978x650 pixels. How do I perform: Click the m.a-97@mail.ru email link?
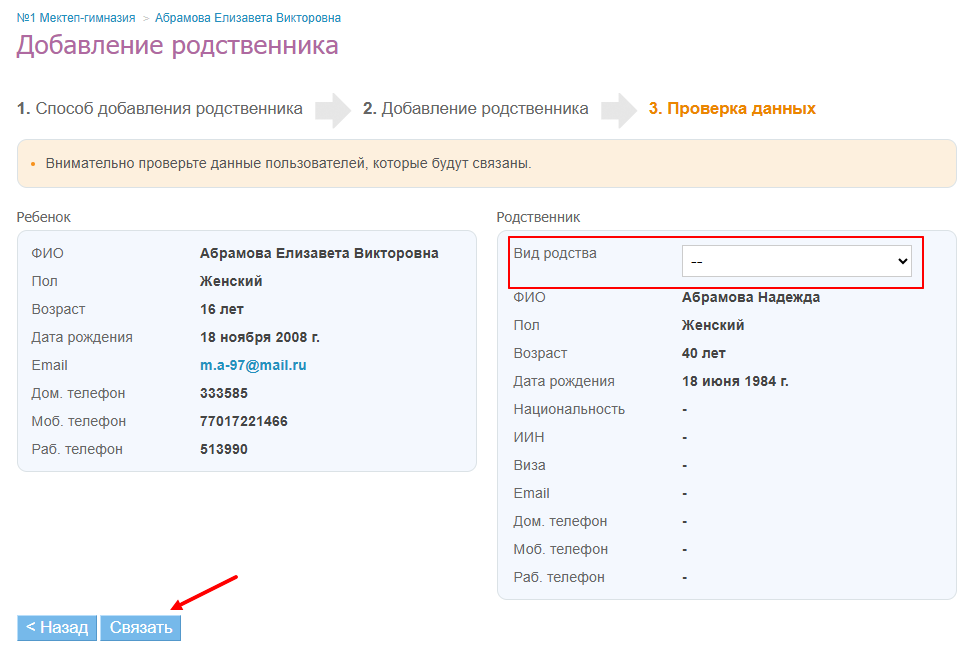253,365
